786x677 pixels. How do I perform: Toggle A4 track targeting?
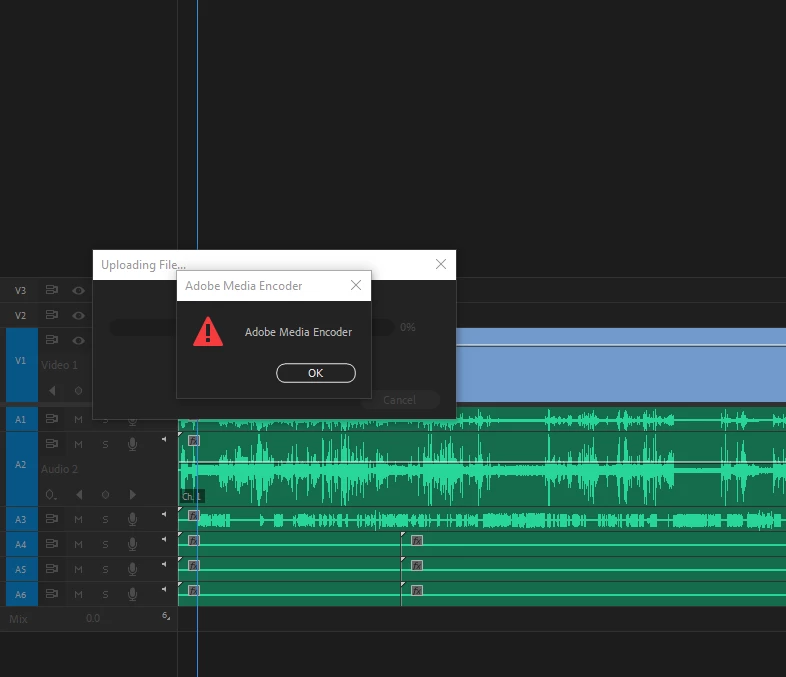22,545
